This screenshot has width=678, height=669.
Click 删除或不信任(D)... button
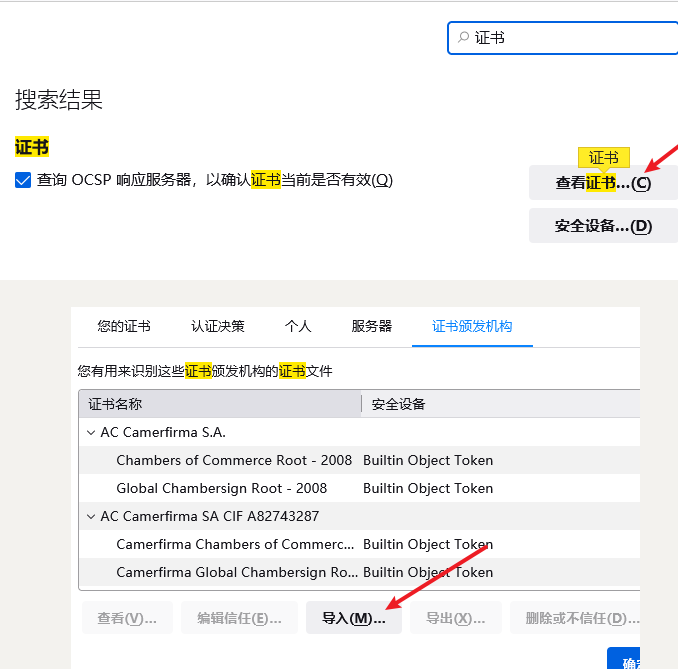click(575, 618)
